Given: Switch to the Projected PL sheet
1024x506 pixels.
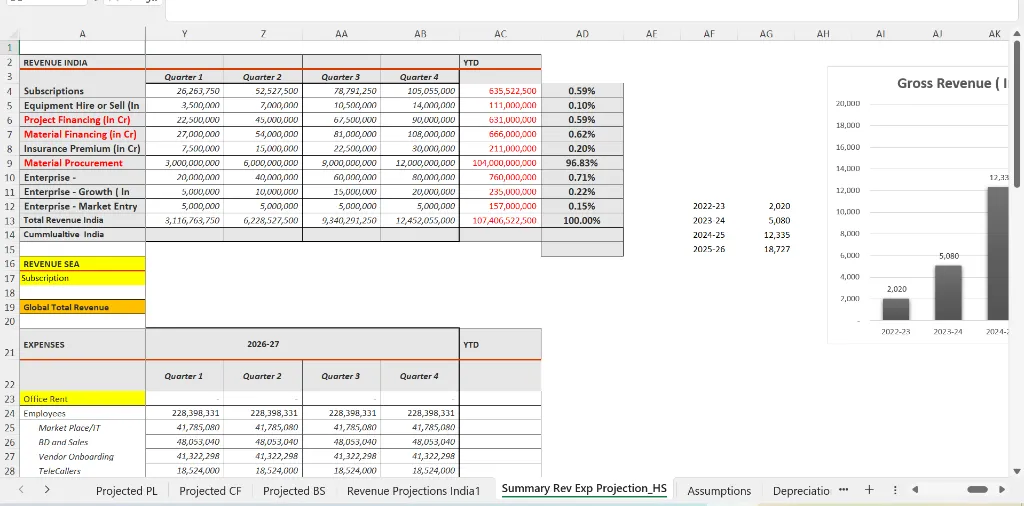Looking at the screenshot, I should pos(126,491).
